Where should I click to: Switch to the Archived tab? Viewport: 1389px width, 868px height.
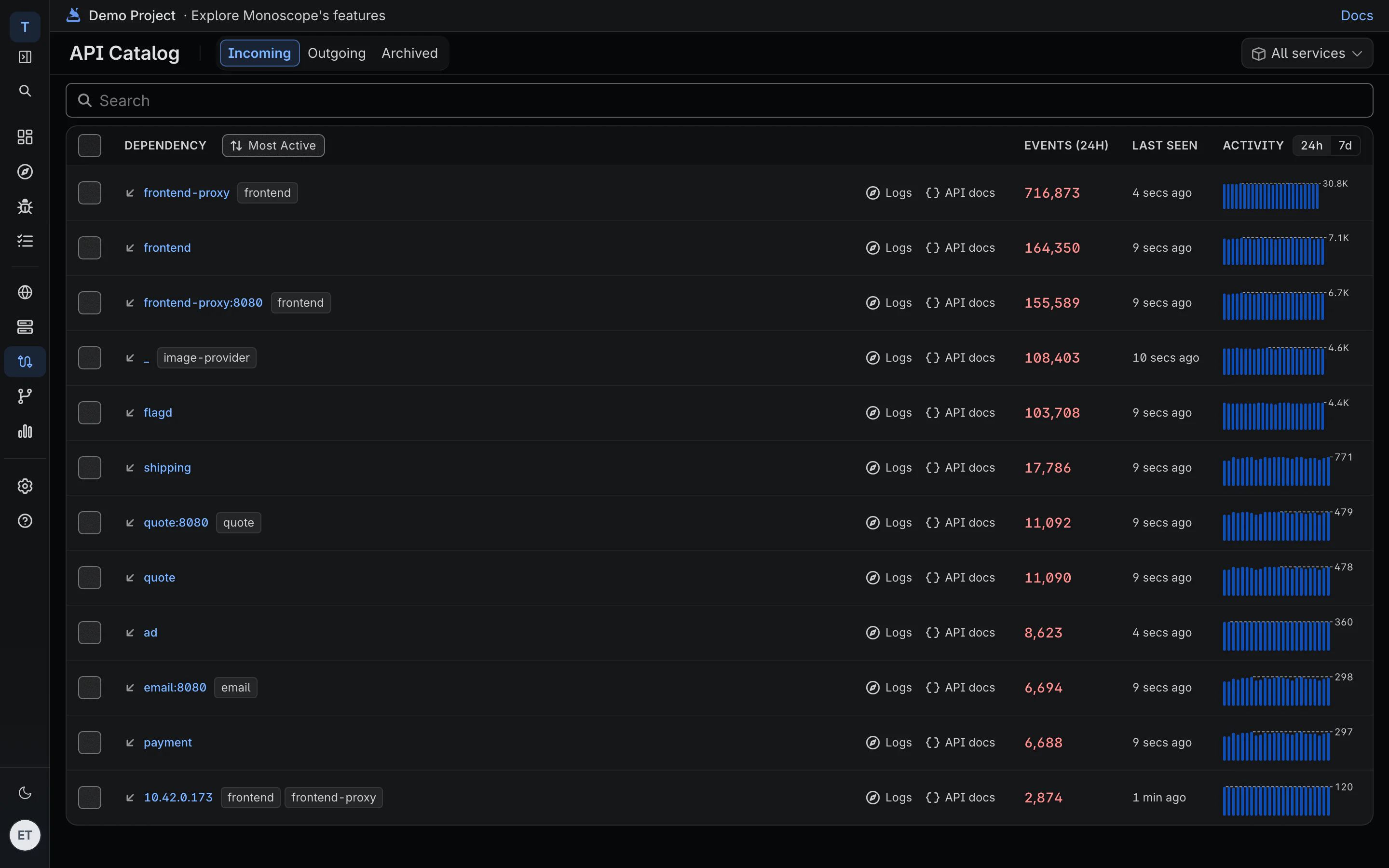pyautogui.click(x=409, y=54)
